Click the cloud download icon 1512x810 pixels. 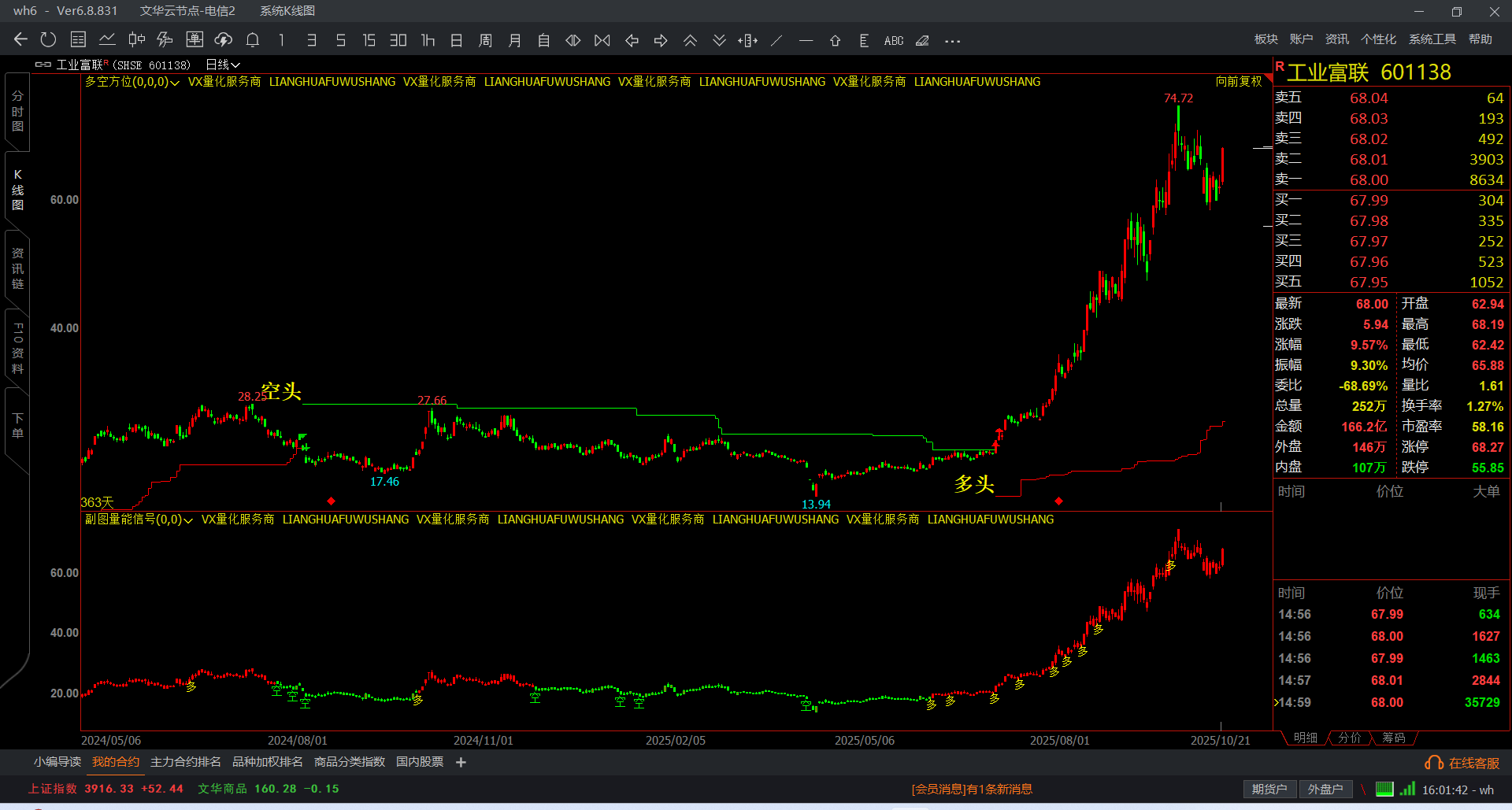224,40
